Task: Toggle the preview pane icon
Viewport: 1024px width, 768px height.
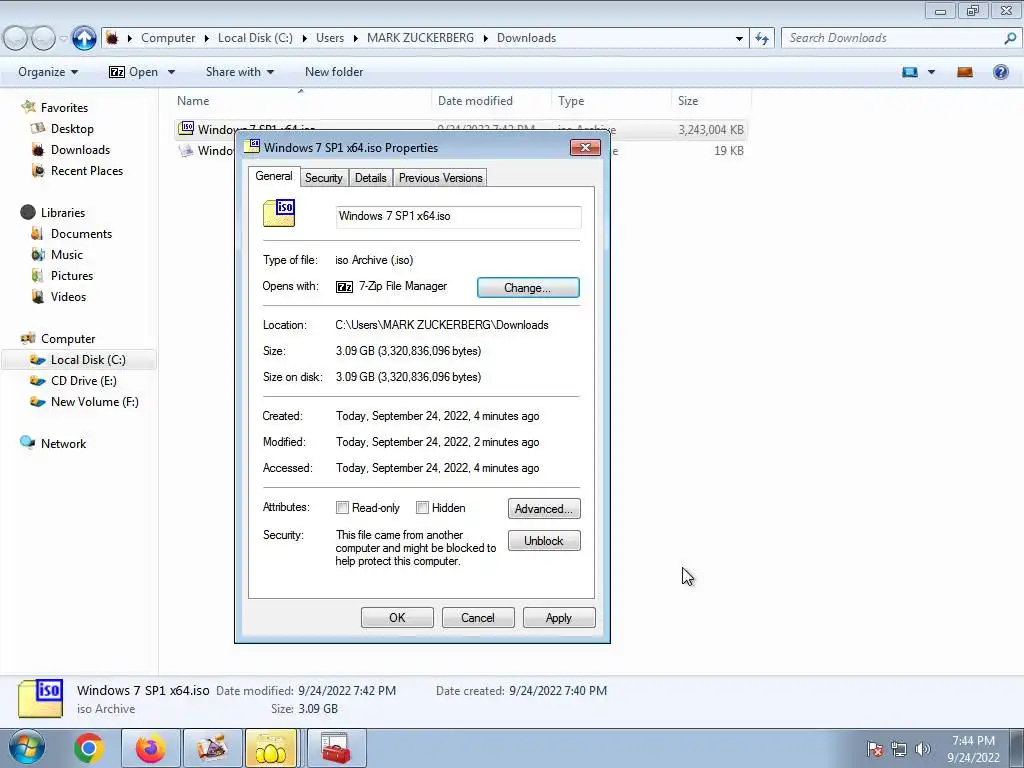Action: click(x=965, y=72)
